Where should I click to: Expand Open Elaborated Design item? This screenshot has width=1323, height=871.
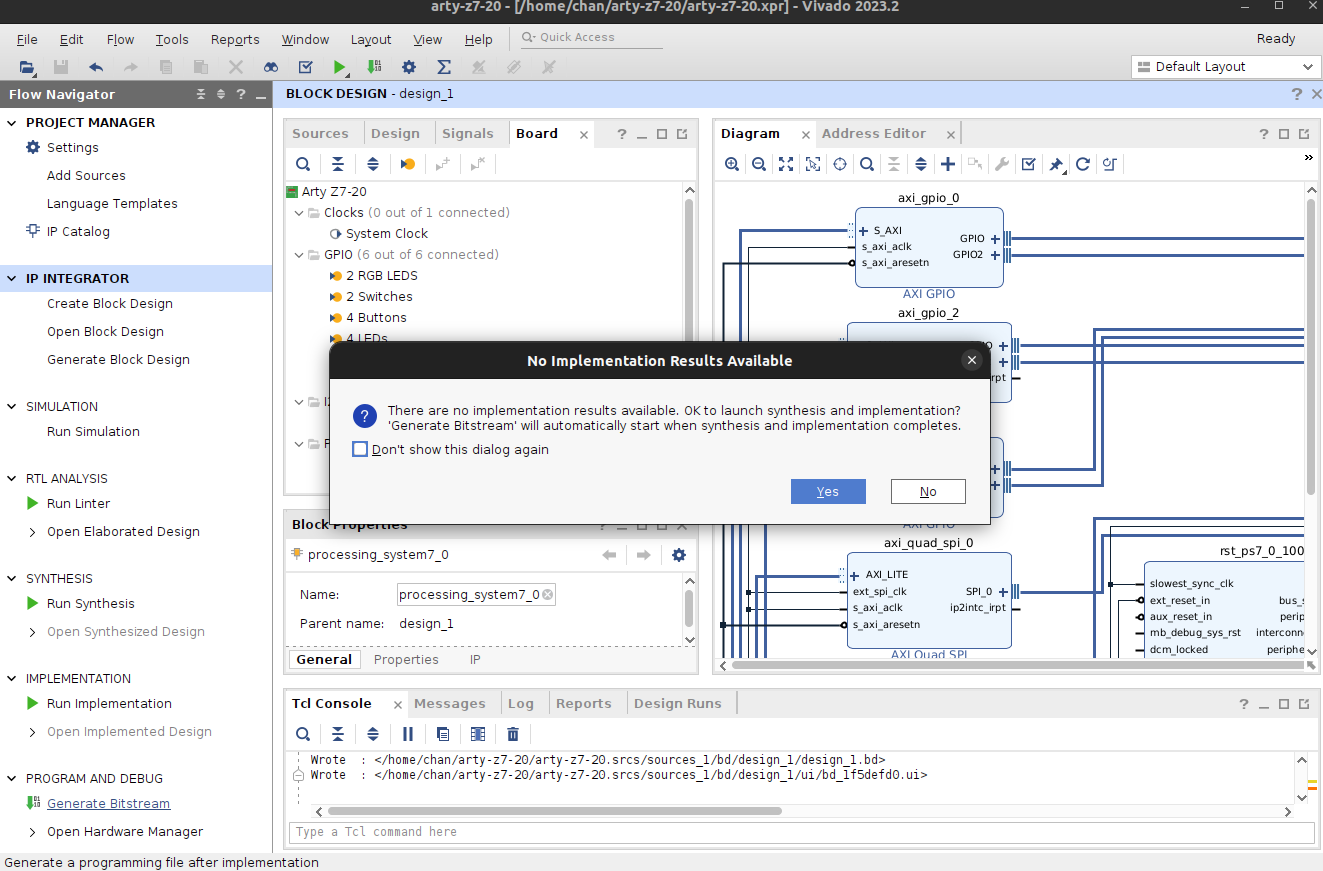pyautogui.click(x=33, y=532)
